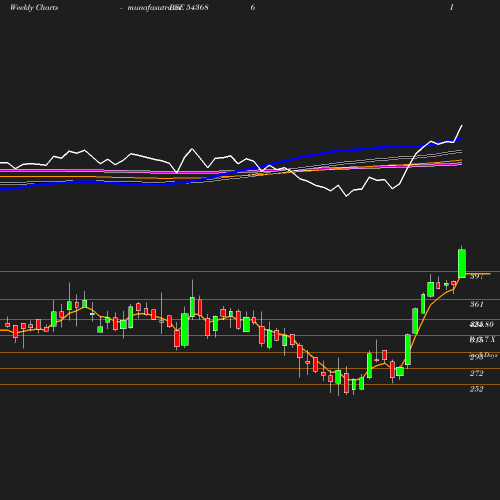This screenshot has width=500, height=500.
Task: Click the tall green last weekly candle
Action: pos(462,263)
